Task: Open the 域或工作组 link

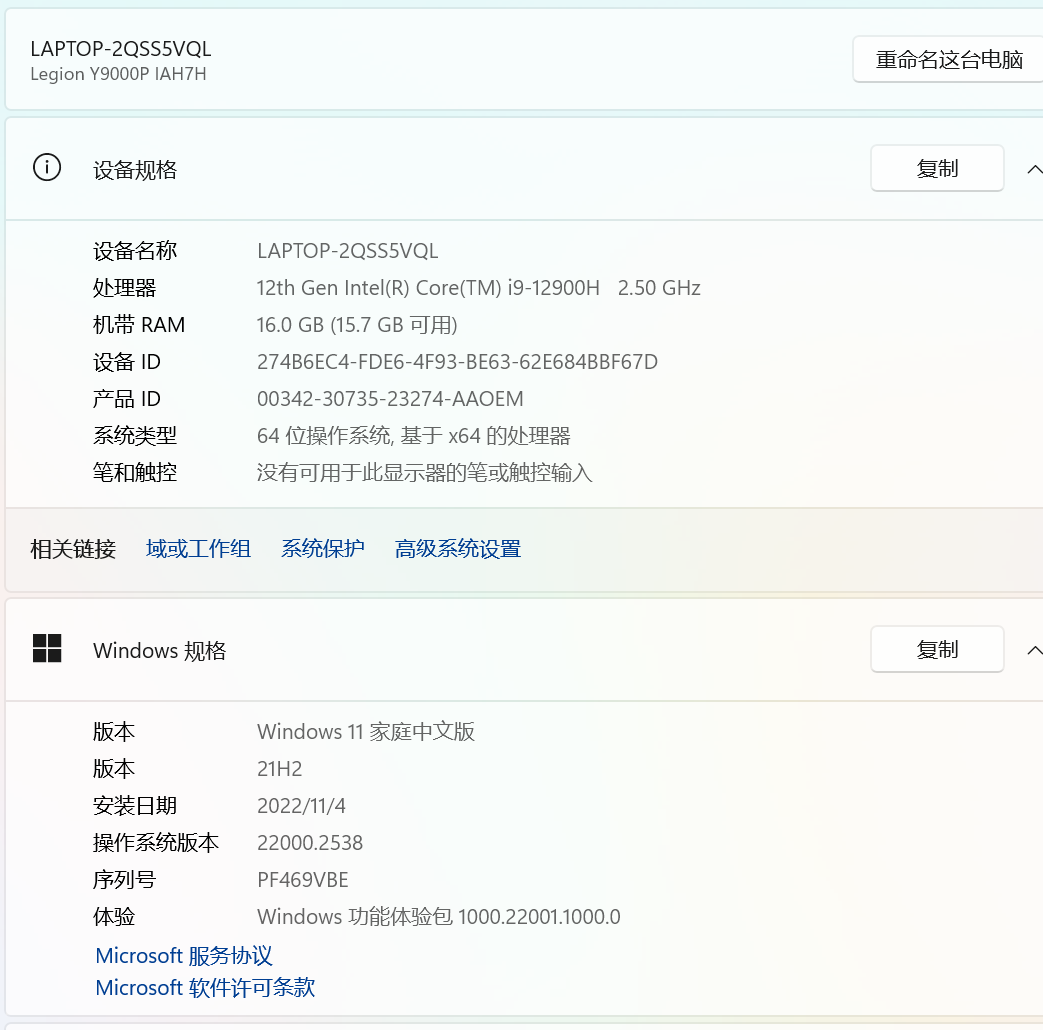Action: pyautogui.click(x=198, y=549)
